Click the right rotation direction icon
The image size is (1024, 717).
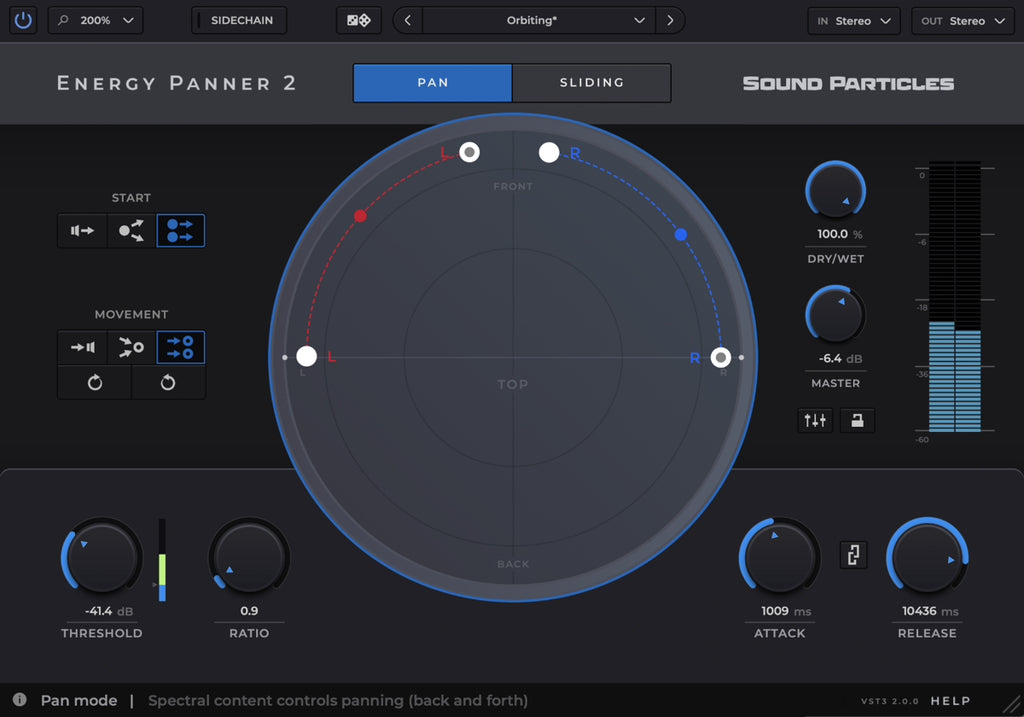click(168, 383)
